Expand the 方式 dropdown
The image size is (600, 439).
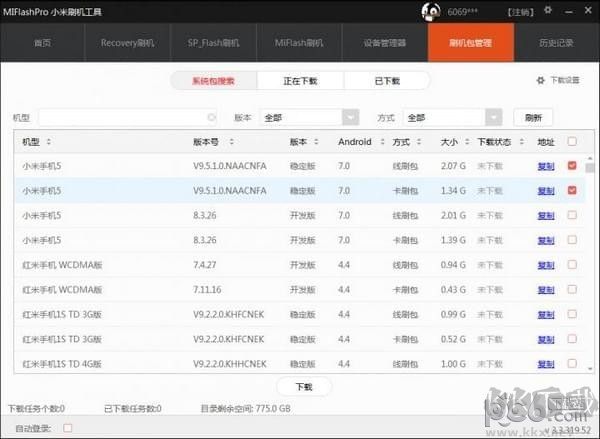pyautogui.click(x=493, y=117)
